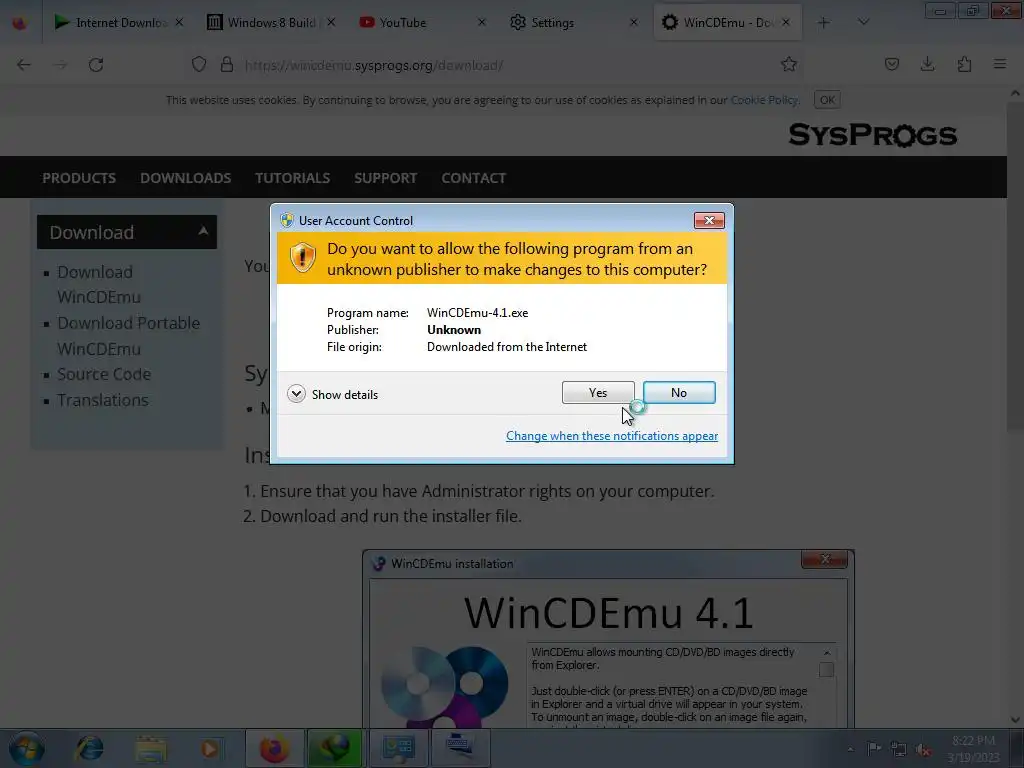Open Download Portable WinCDEmu link
The image size is (1024, 768).
[x=128, y=336]
